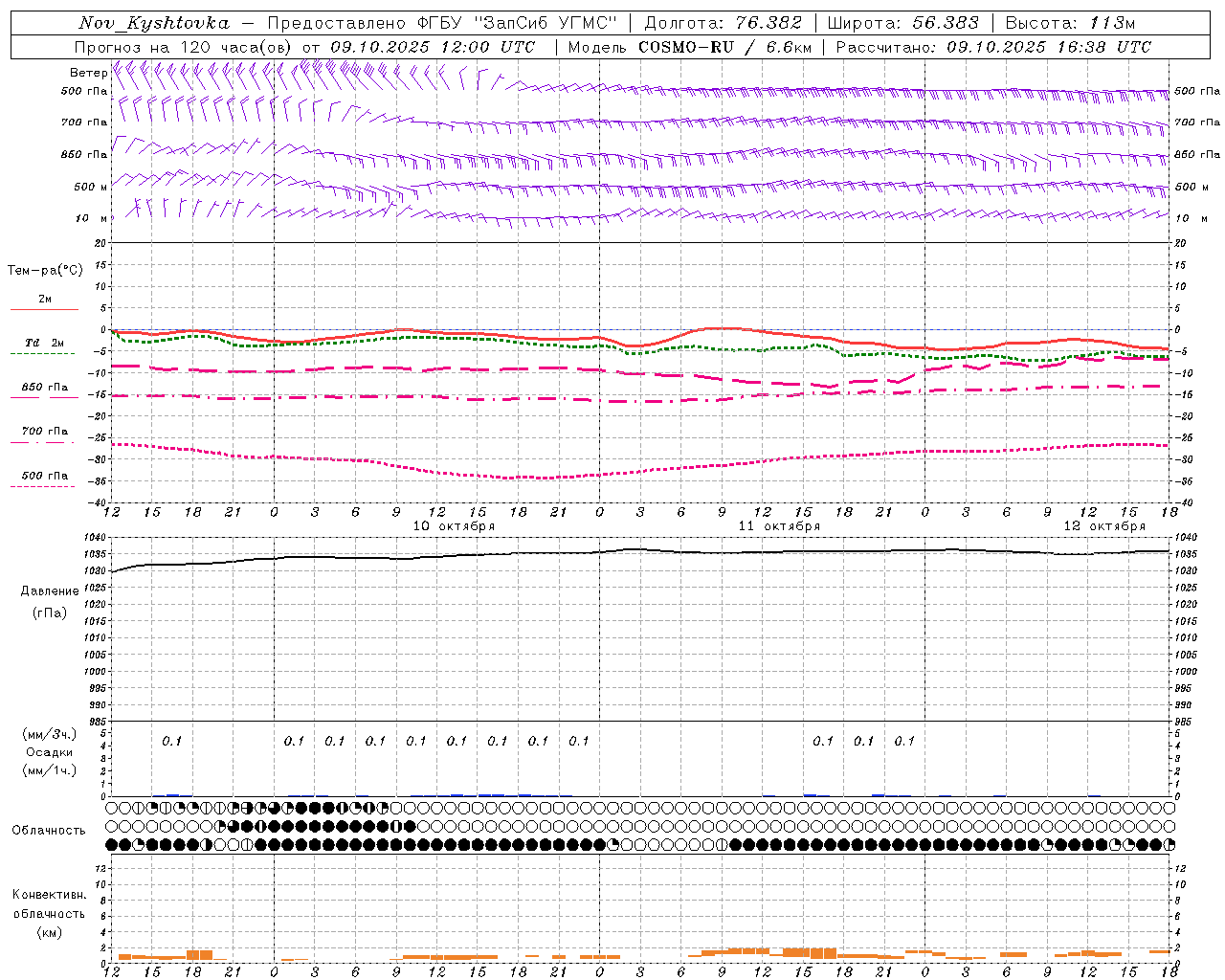The image size is (1225, 980).
Task: Click the Тем-ра(°C) axis title
Action: click(x=45, y=271)
